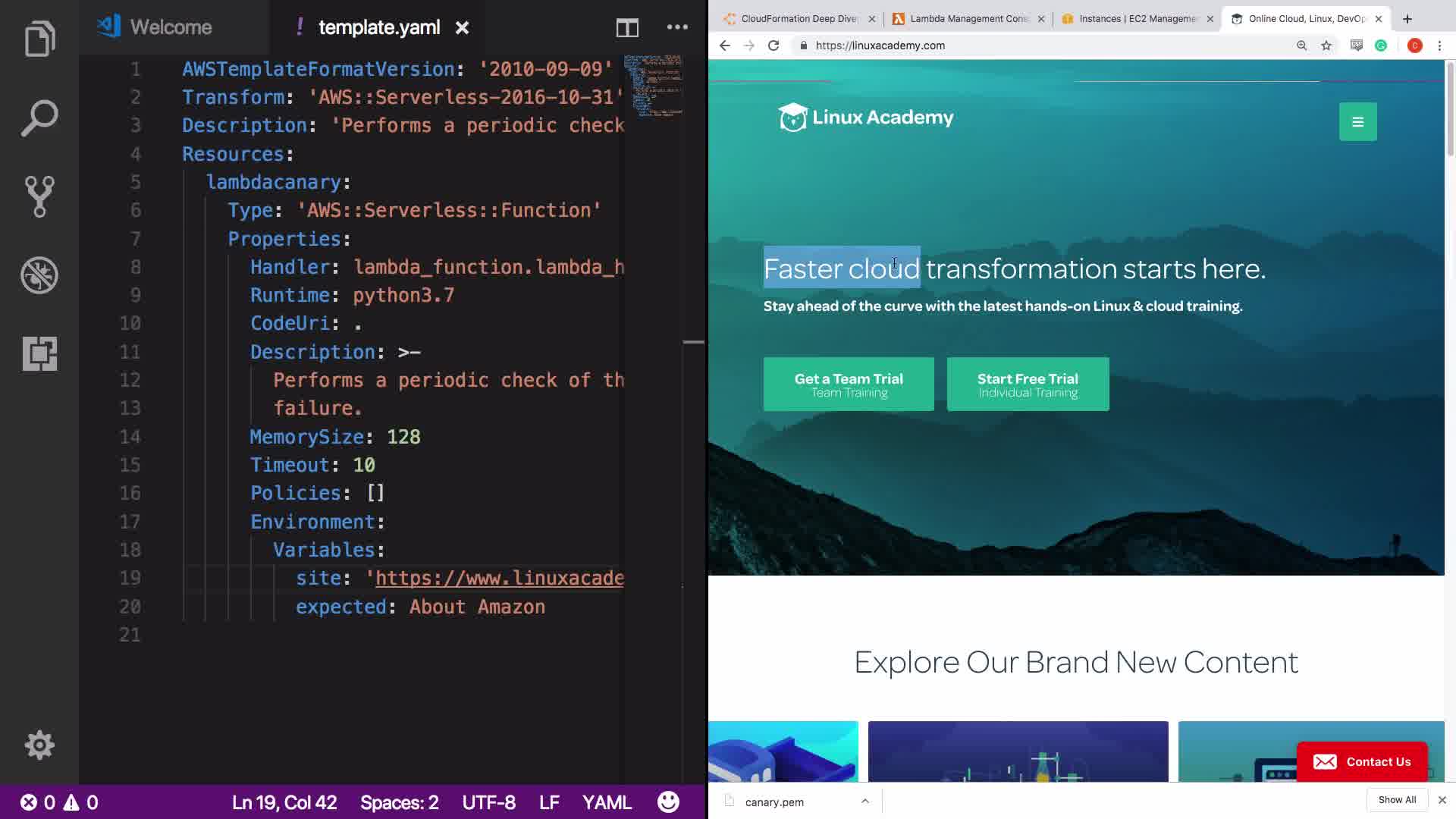Expand the canary.pem download options arrow

tap(864, 801)
